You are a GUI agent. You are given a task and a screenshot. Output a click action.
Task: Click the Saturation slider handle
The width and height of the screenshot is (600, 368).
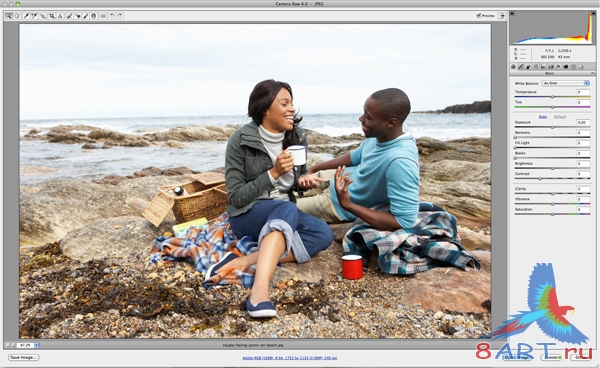(x=553, y=214)
